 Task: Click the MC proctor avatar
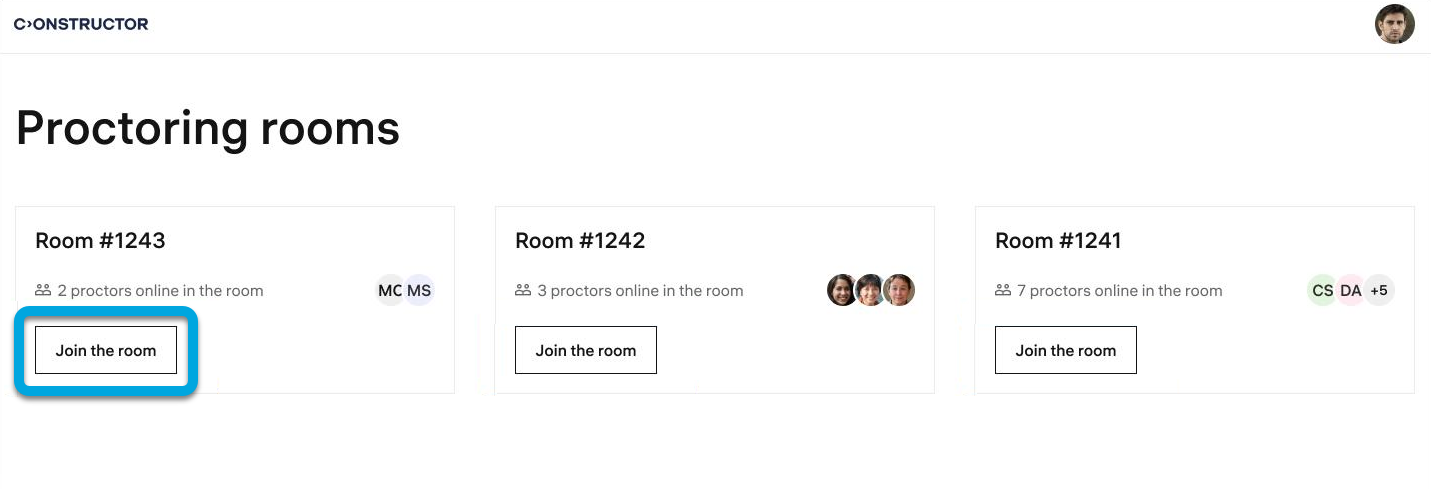(389, 291)
